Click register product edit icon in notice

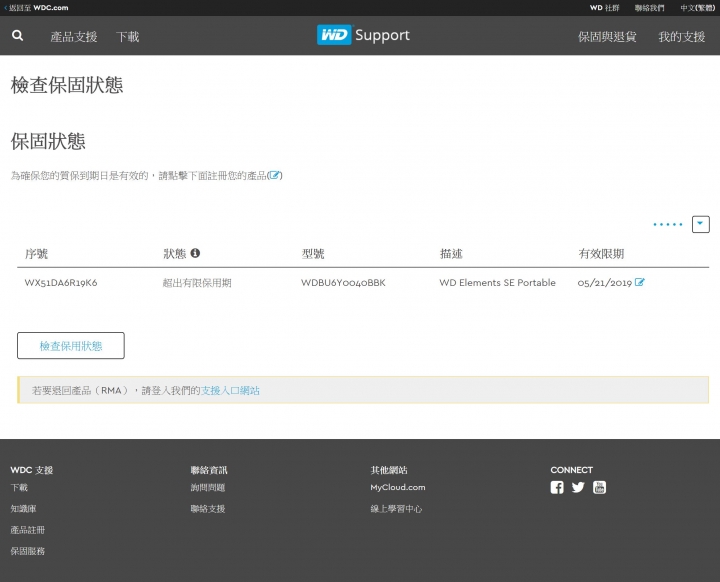[x=275, y=175]
